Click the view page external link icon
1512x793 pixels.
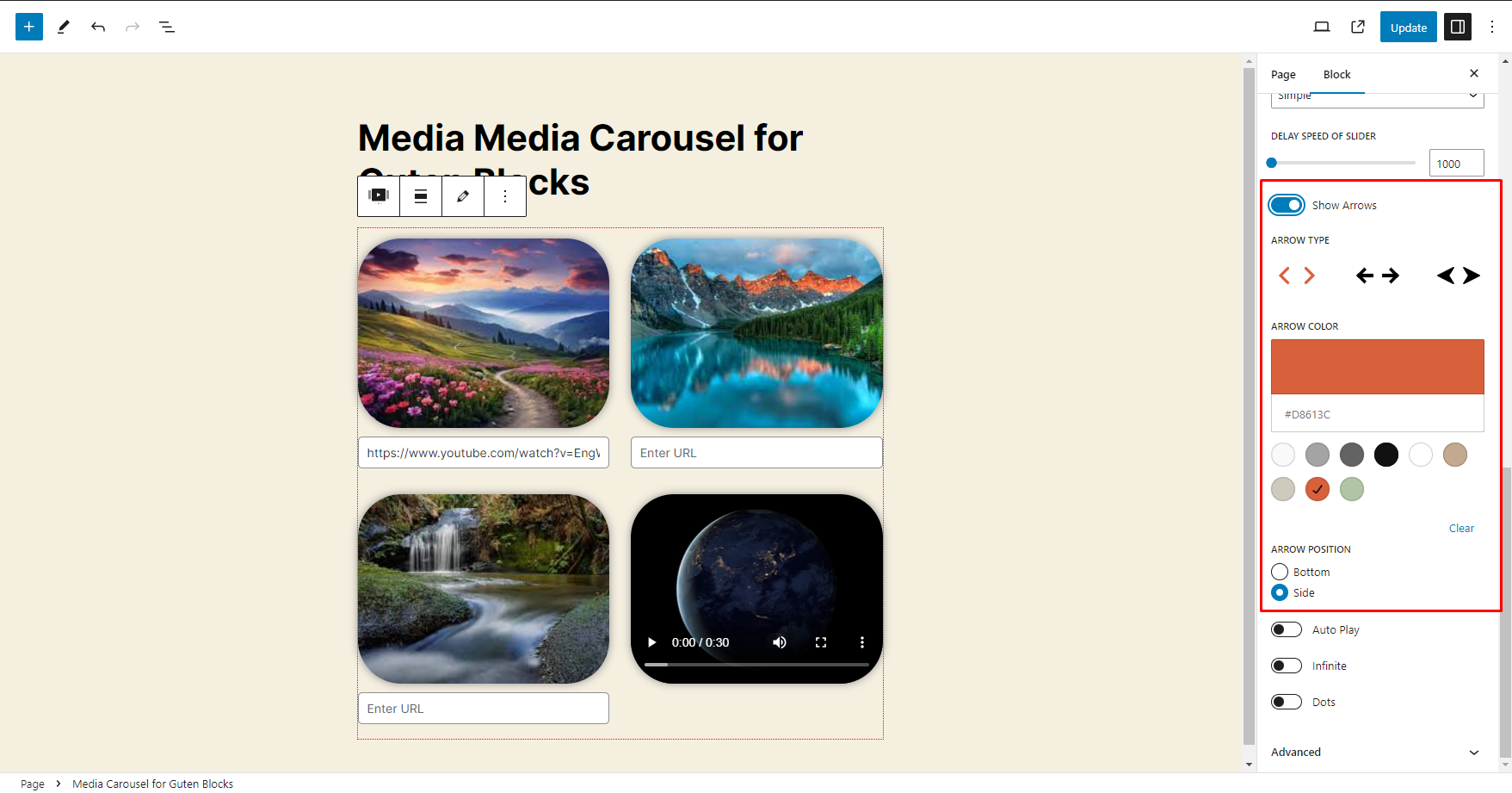[x=1358, y=27]
